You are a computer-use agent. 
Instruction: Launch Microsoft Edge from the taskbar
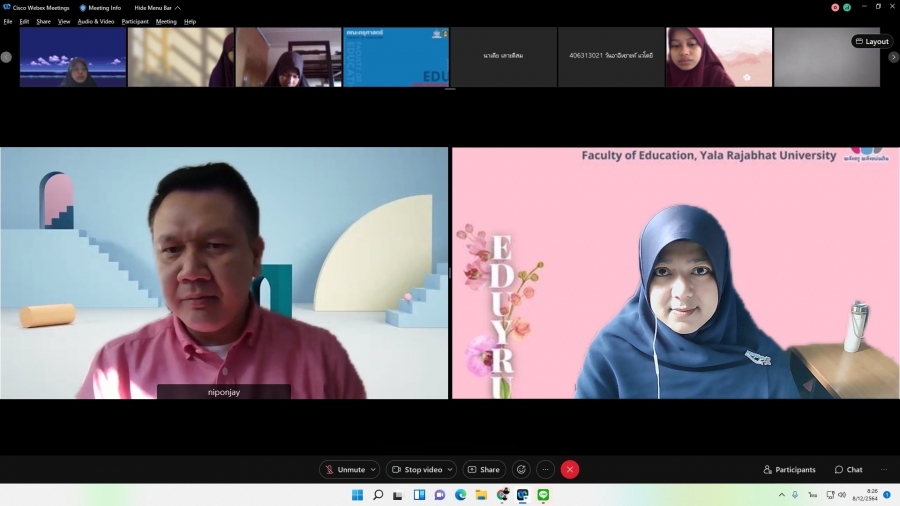point(461,495)
